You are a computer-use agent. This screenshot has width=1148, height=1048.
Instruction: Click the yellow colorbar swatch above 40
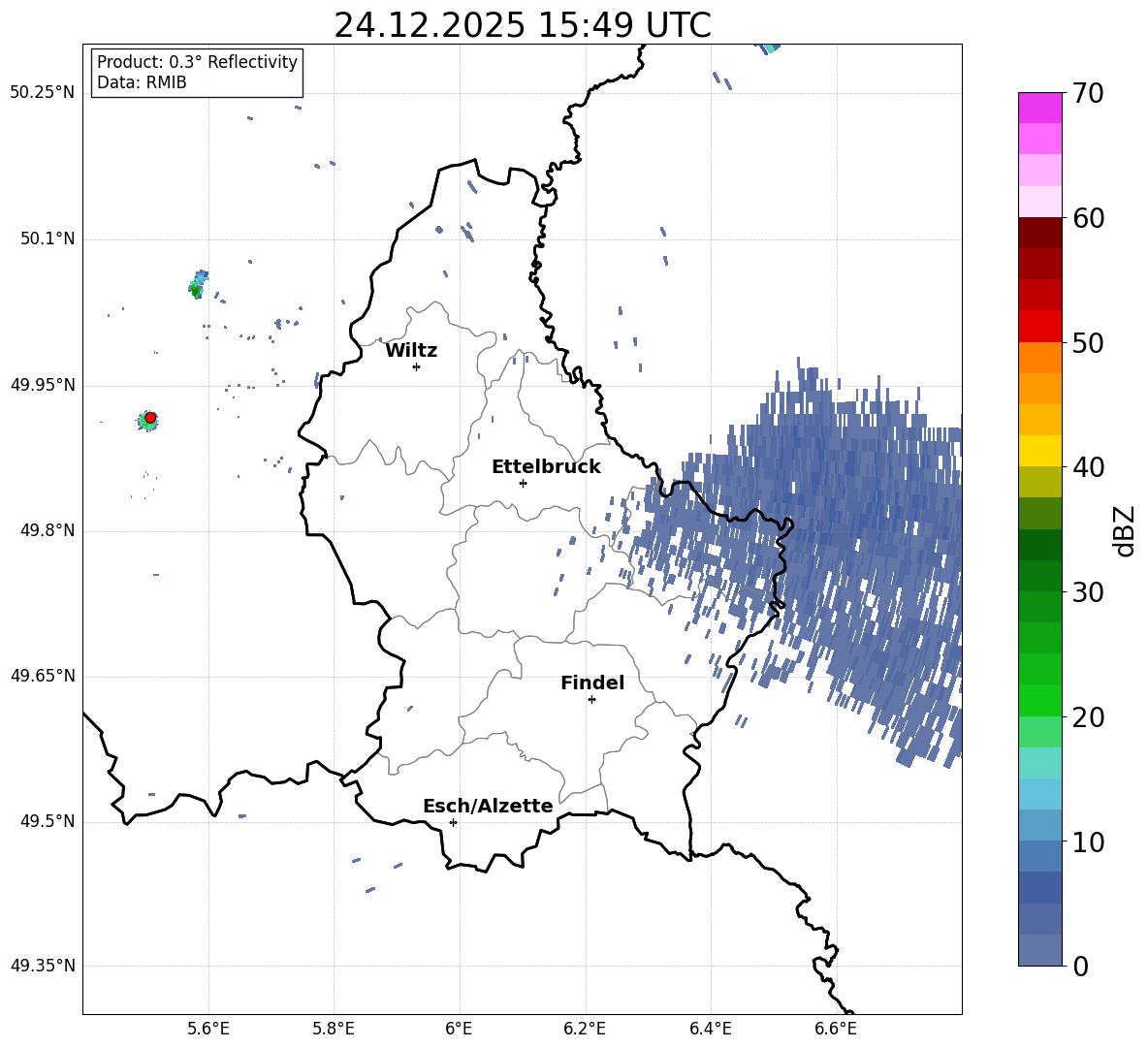1040,451
